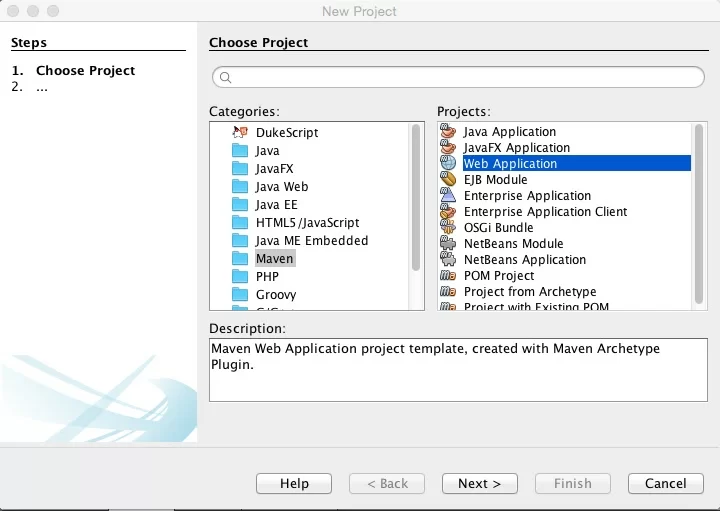
Task: Click the Java Web folder icon
Action: tap(240, 186)
